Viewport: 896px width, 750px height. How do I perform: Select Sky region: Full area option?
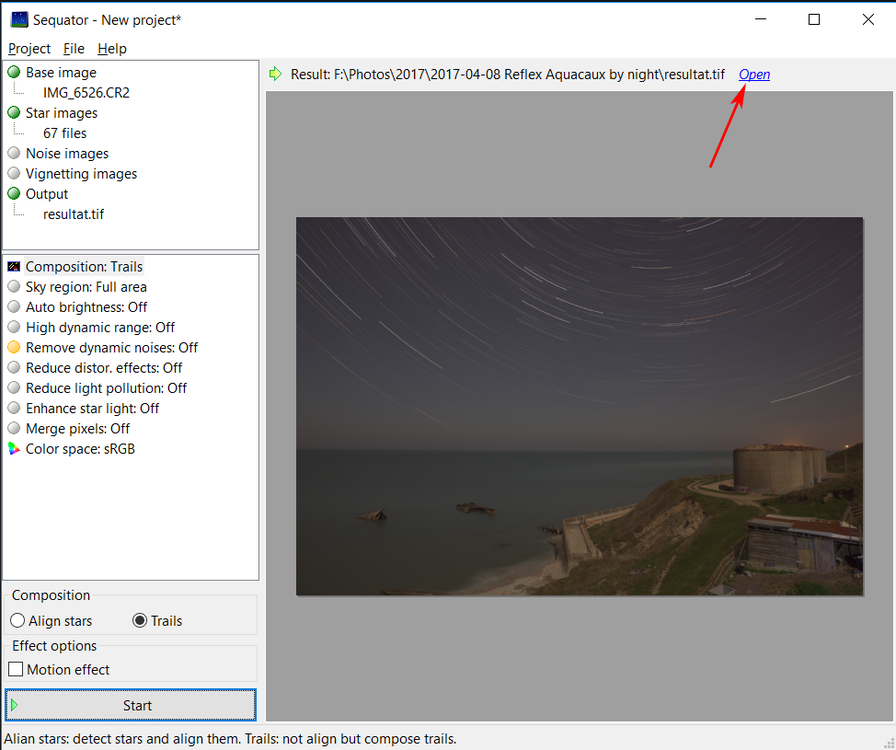pos(86,287)
